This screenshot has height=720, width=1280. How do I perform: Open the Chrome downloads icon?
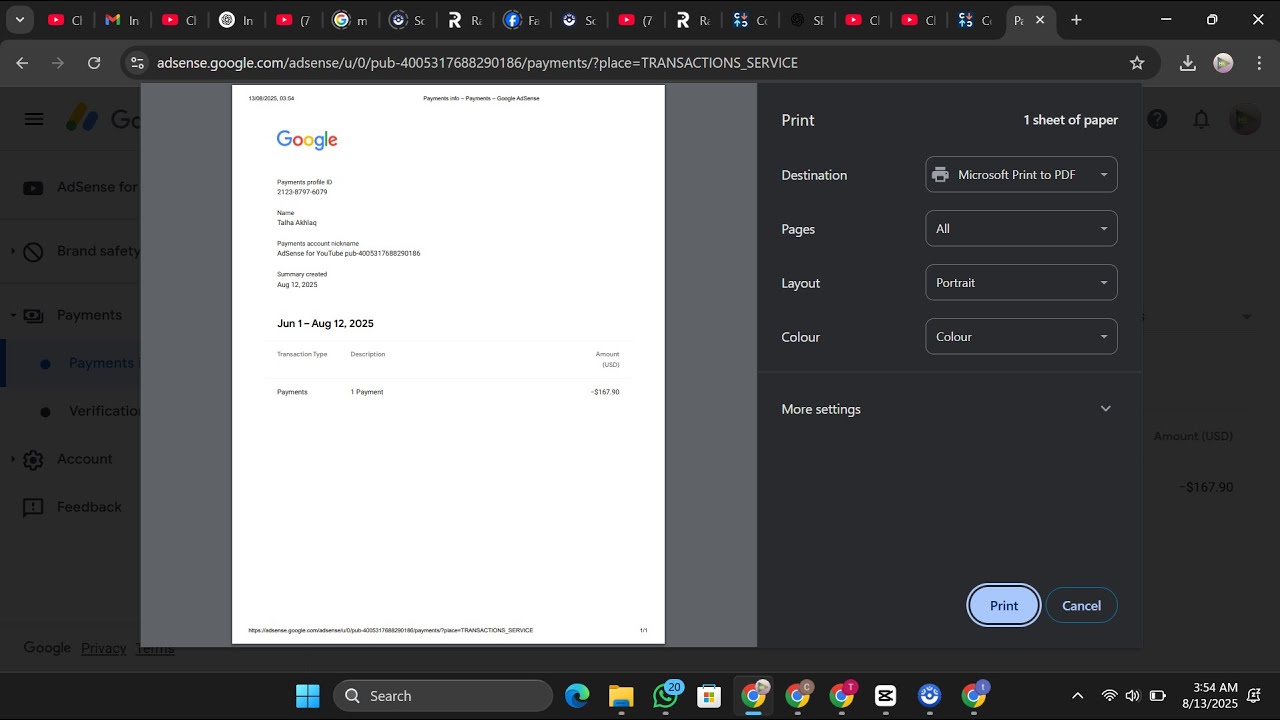[1188, 63]
